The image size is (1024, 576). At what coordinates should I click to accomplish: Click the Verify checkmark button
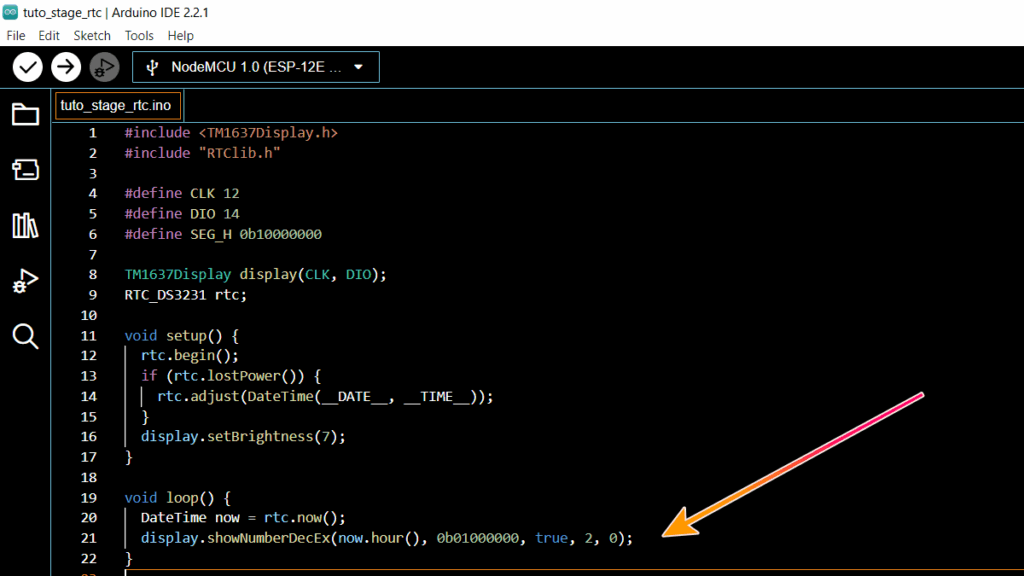tap(27, 67)
